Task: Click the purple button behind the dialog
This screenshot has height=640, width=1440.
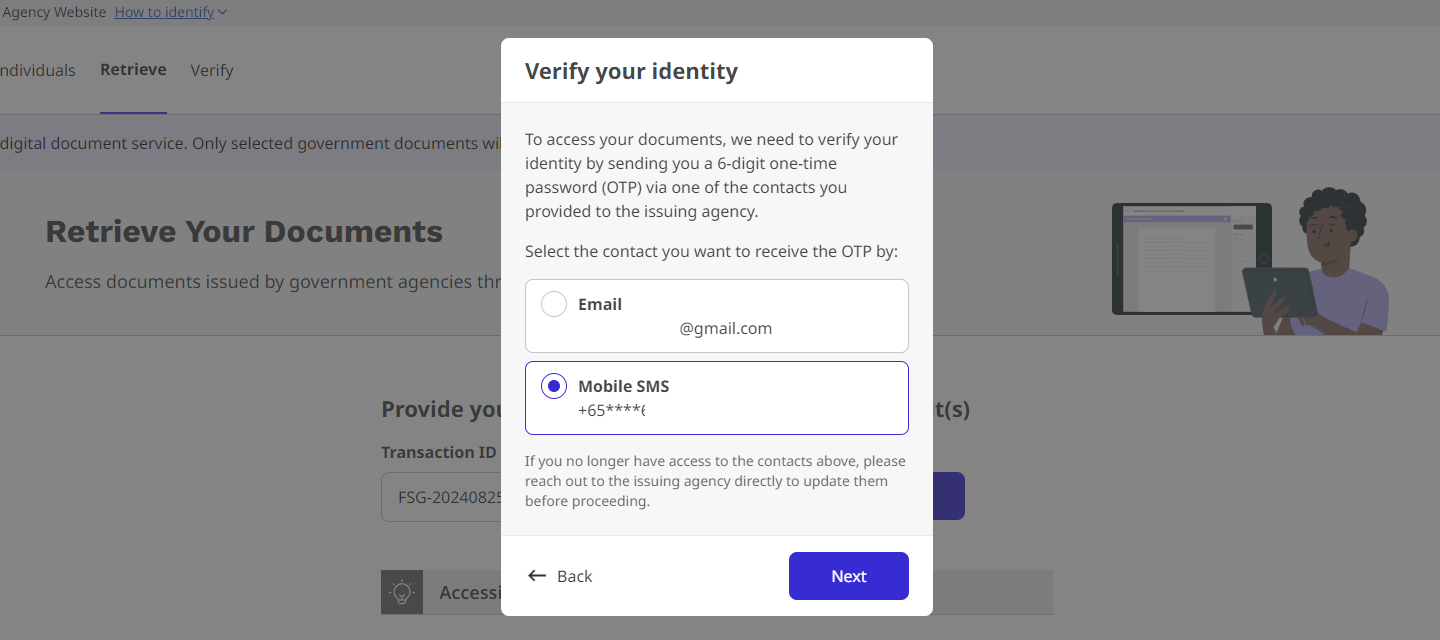Action: coord(948,496)
